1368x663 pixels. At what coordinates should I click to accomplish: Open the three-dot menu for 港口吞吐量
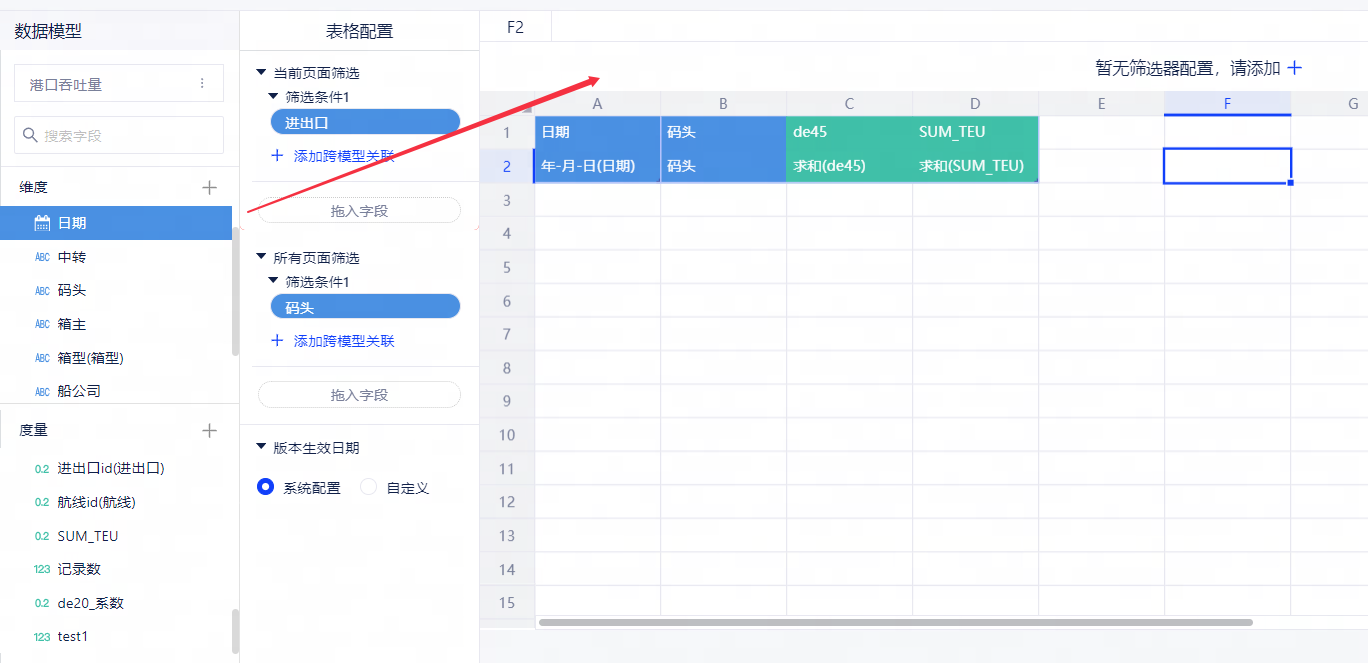coord(202,84)
